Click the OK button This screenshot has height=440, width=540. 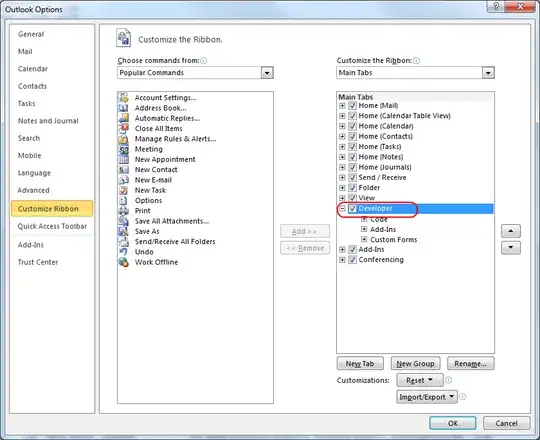pos(453,423)
